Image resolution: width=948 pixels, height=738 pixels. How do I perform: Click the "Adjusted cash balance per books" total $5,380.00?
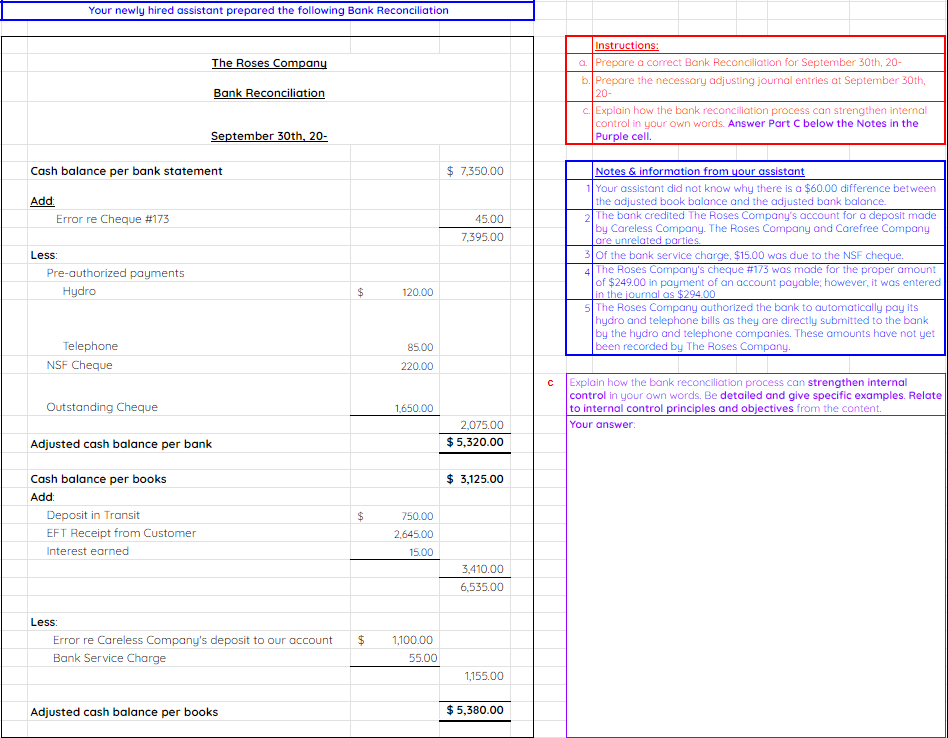pos(475,711)
